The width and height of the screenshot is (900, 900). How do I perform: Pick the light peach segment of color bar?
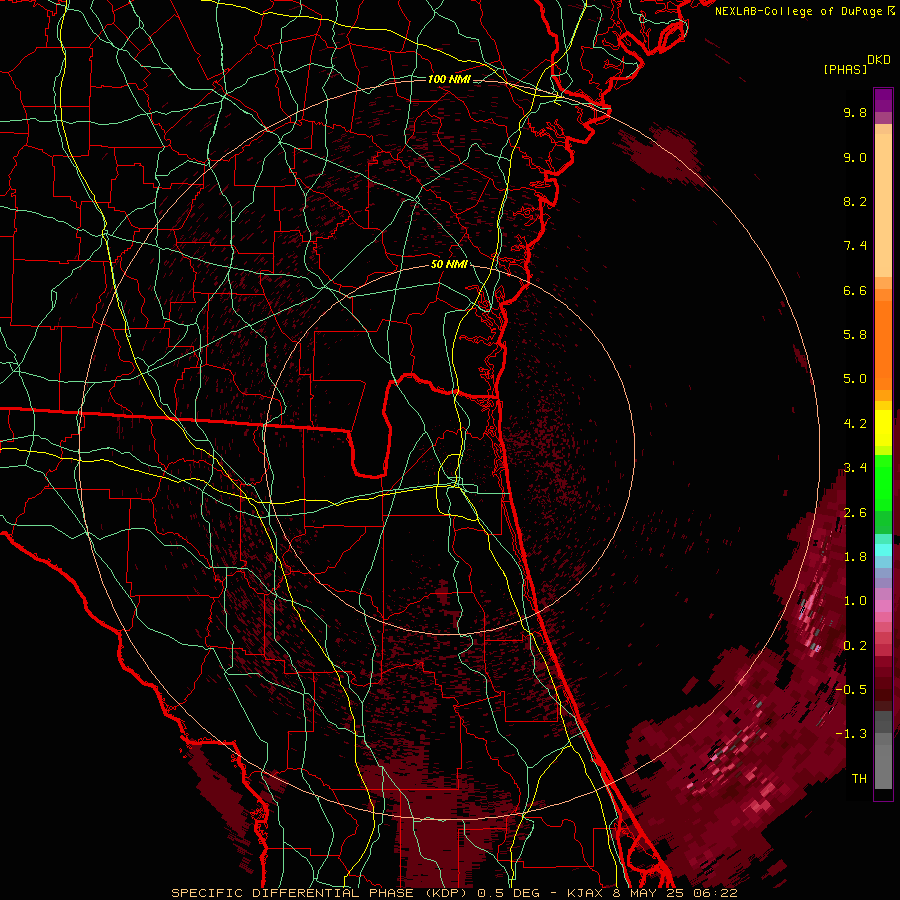pyautogui.click(x=883, y=205)
